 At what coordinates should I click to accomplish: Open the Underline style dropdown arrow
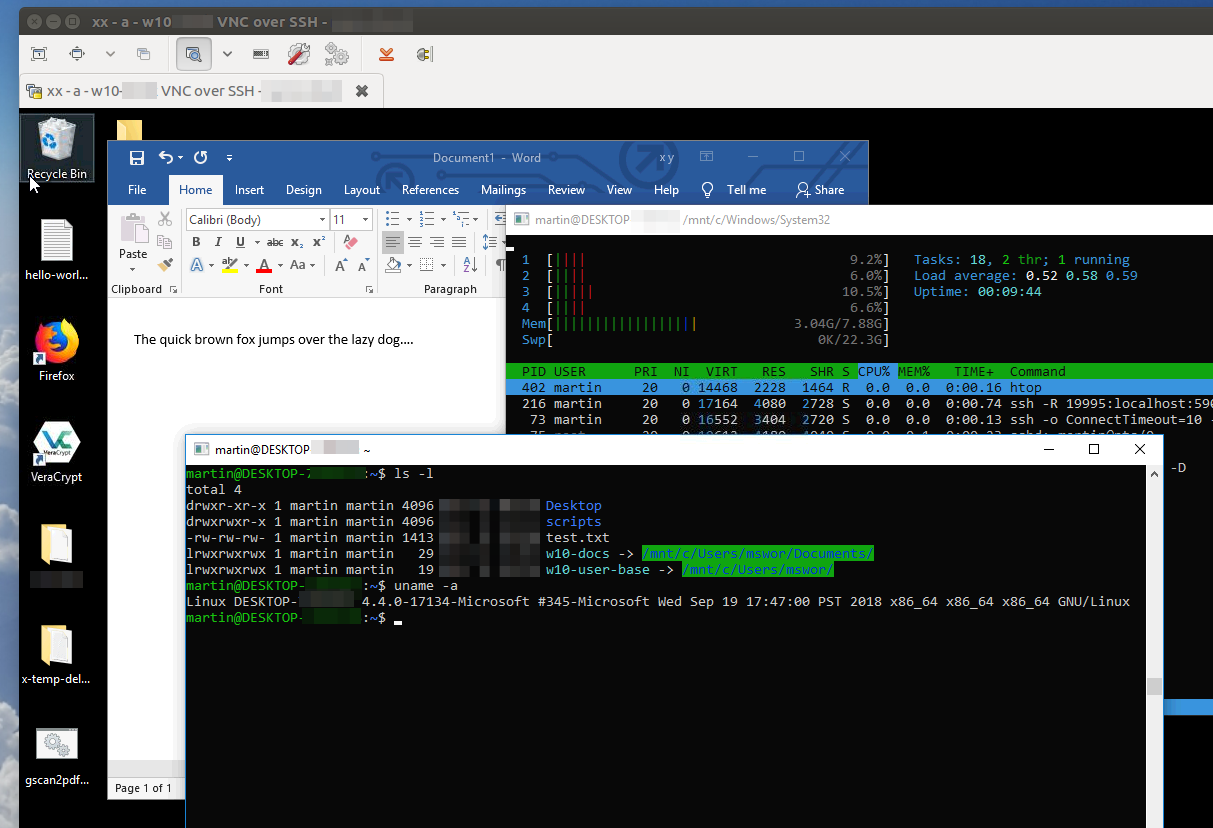click(x=257, y=242)
